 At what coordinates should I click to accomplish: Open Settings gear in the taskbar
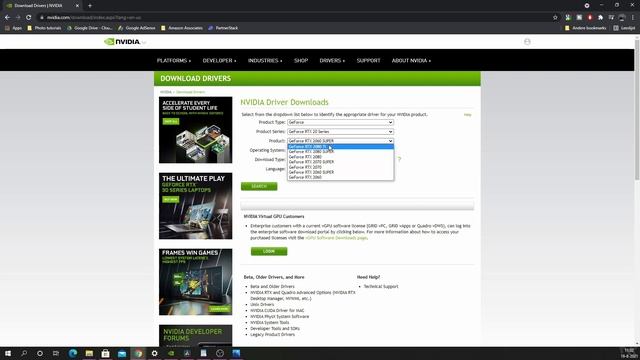154,353
